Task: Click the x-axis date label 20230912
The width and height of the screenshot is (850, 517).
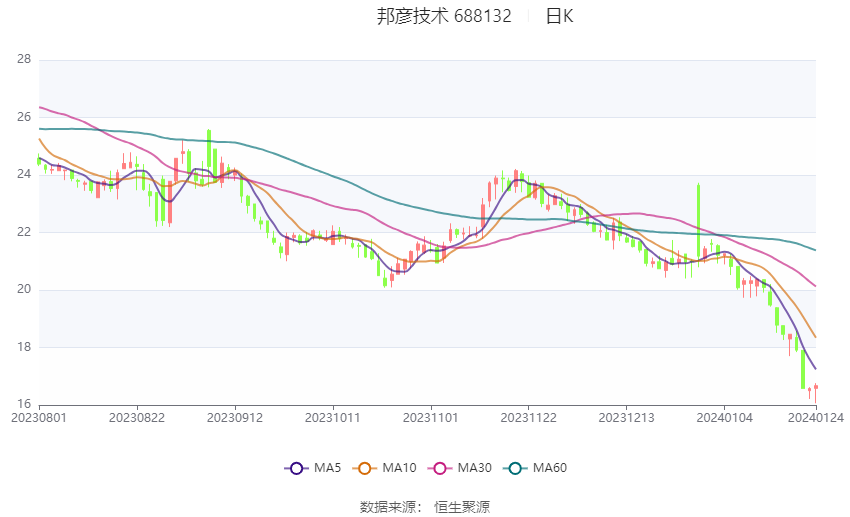Action: point(235,418)
